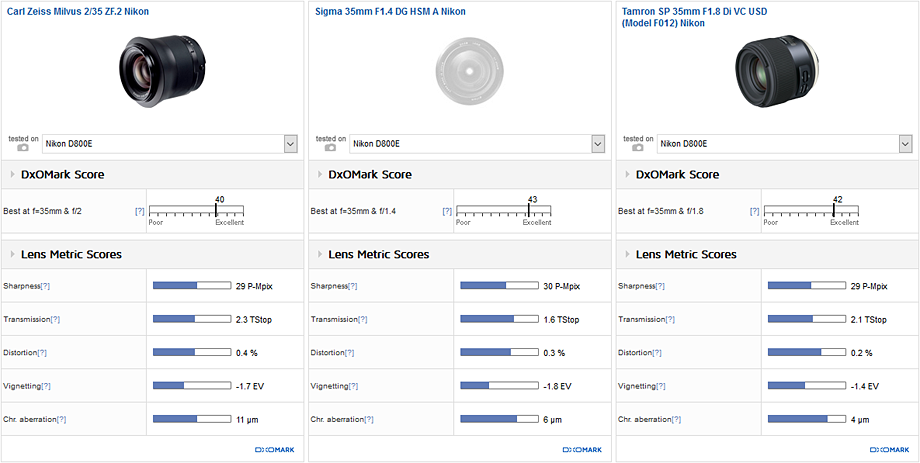The height and width of the screenshot is (463, 920).
Task: Click Transmission [?] help in Tamron column
Action: click(x=670, y=319)
